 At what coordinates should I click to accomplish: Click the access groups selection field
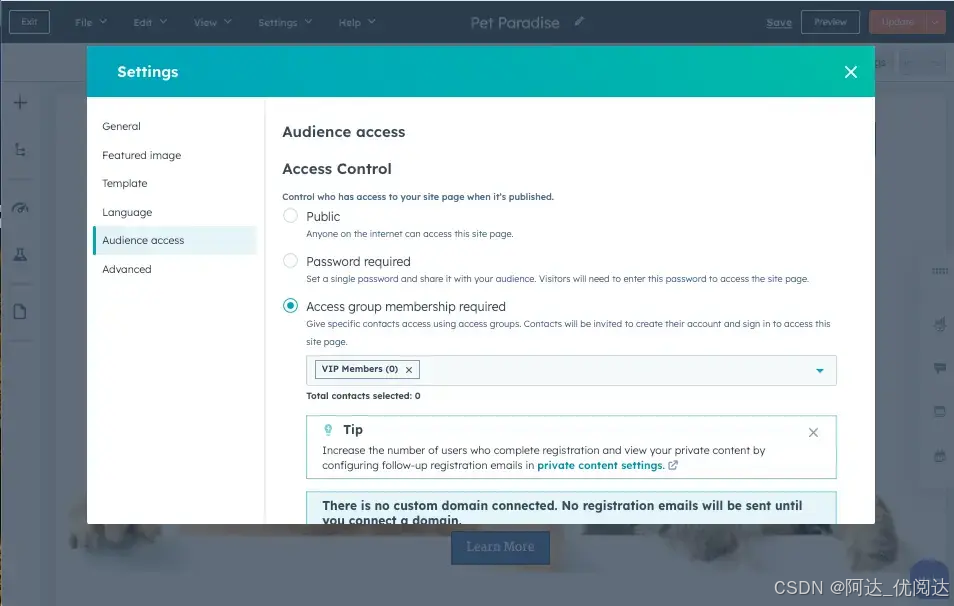tap(571, 371)
